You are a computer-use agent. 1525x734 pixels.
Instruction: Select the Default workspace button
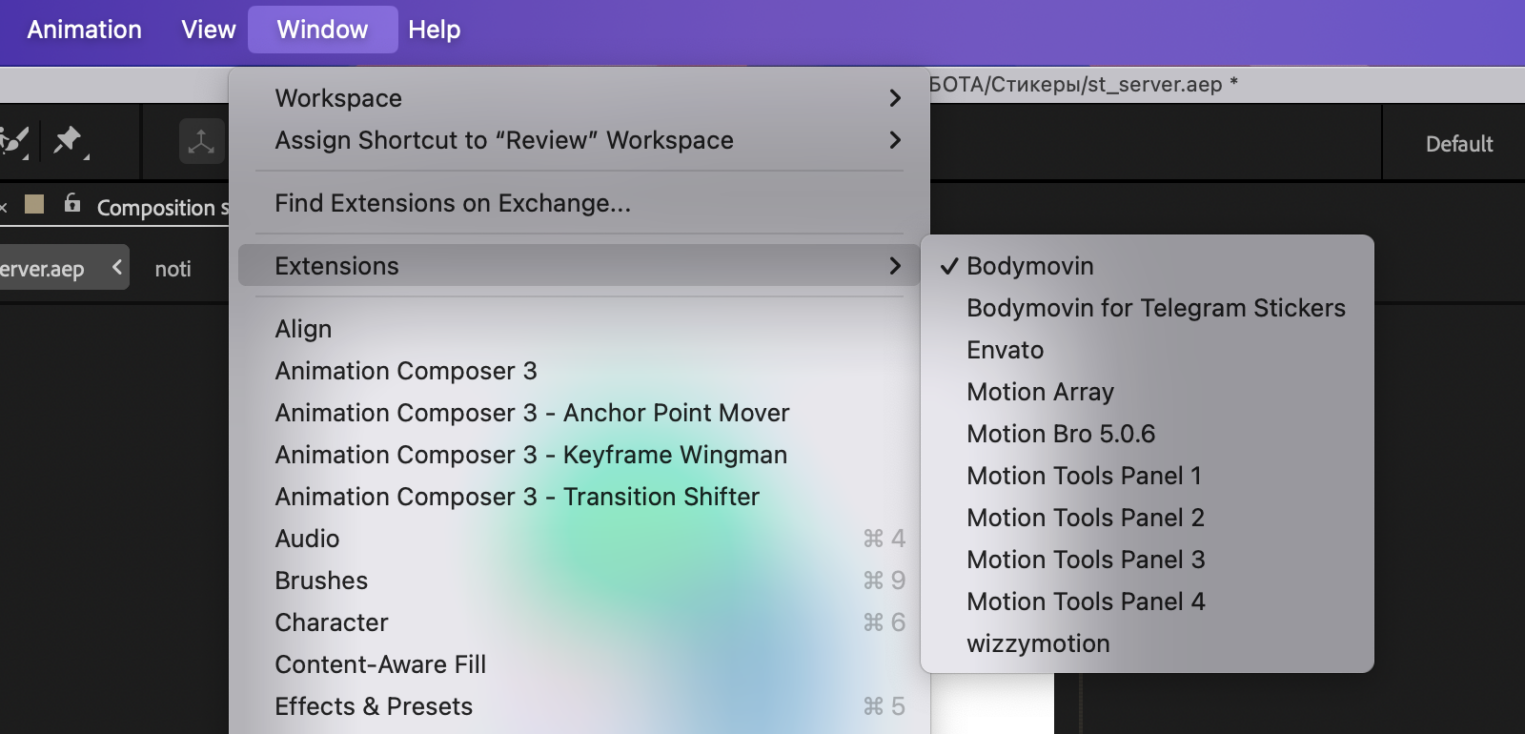(x=1459, y=144)
